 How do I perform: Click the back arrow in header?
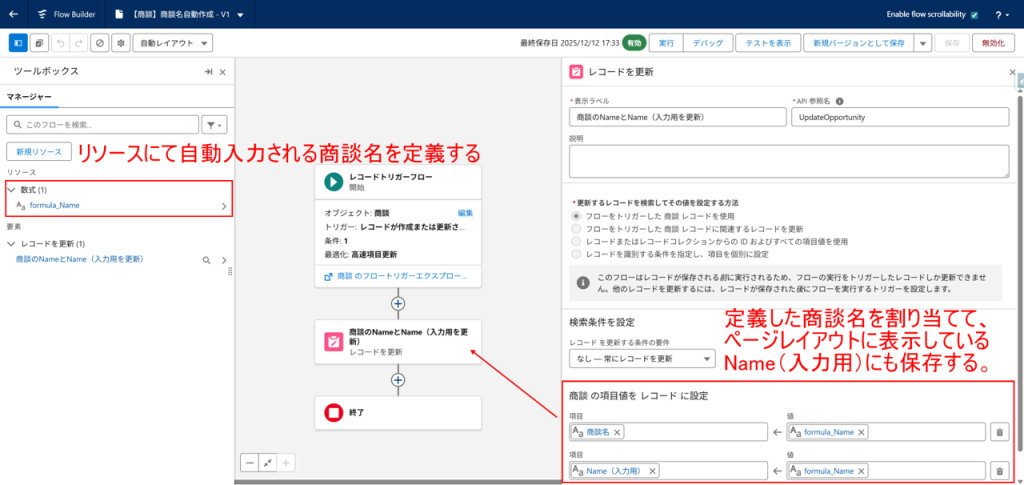[14, 14]
